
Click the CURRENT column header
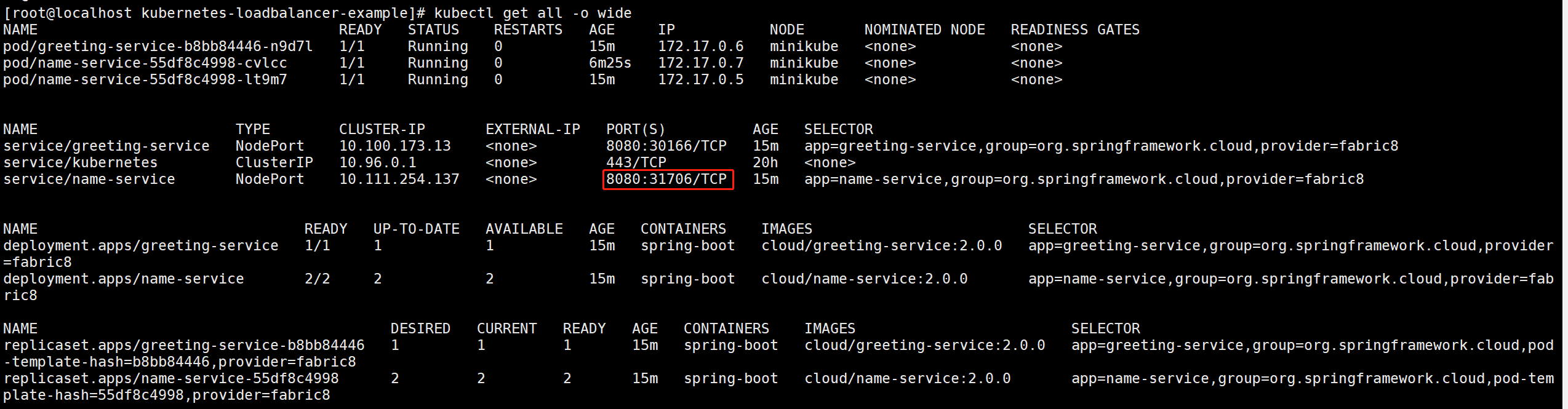506,328
